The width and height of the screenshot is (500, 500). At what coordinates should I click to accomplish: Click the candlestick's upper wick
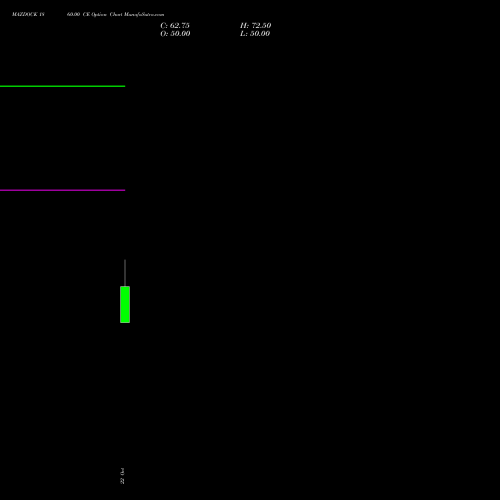[x=125, y=273]
